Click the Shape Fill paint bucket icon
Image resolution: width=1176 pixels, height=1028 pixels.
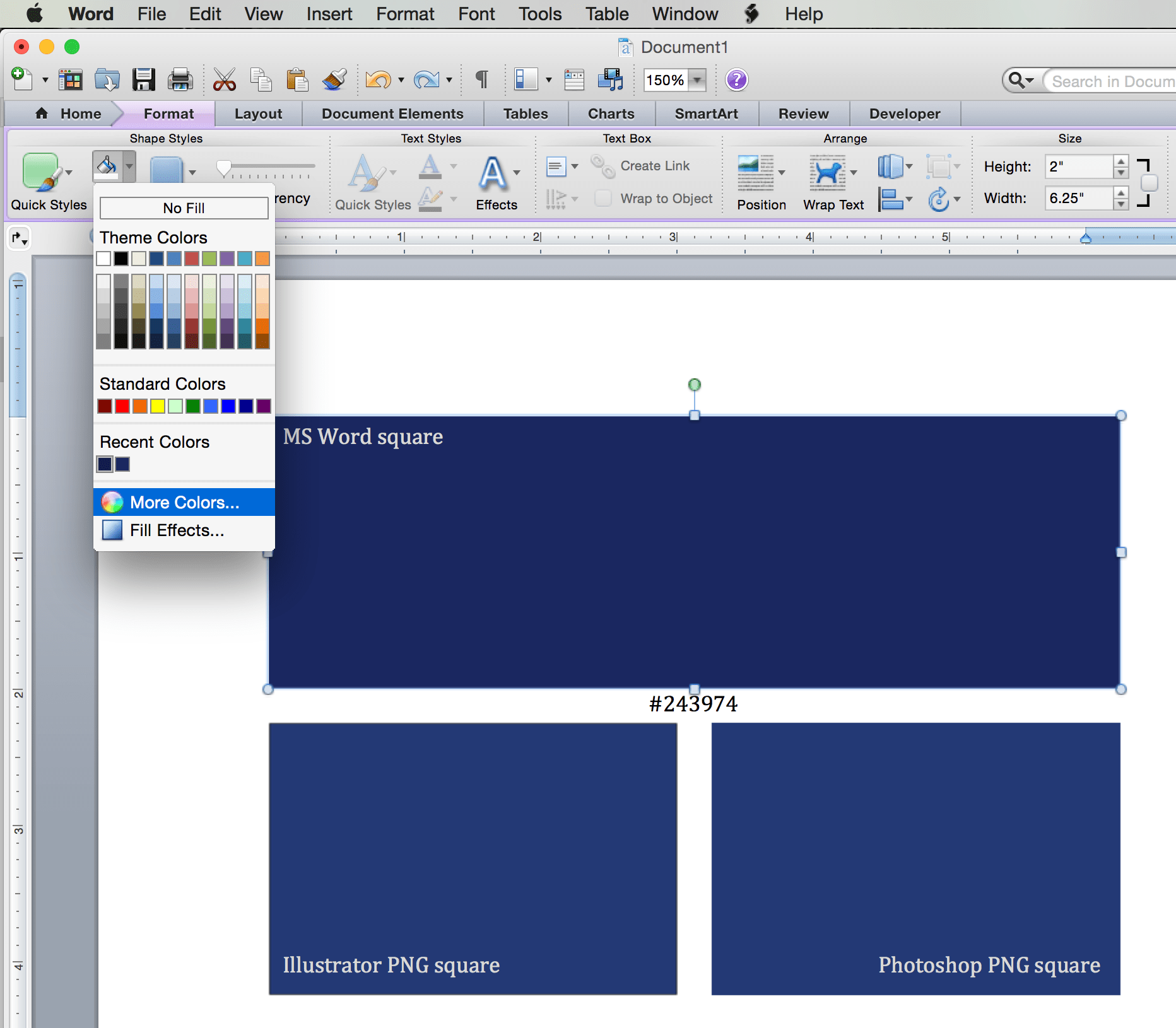pos(107,166)
